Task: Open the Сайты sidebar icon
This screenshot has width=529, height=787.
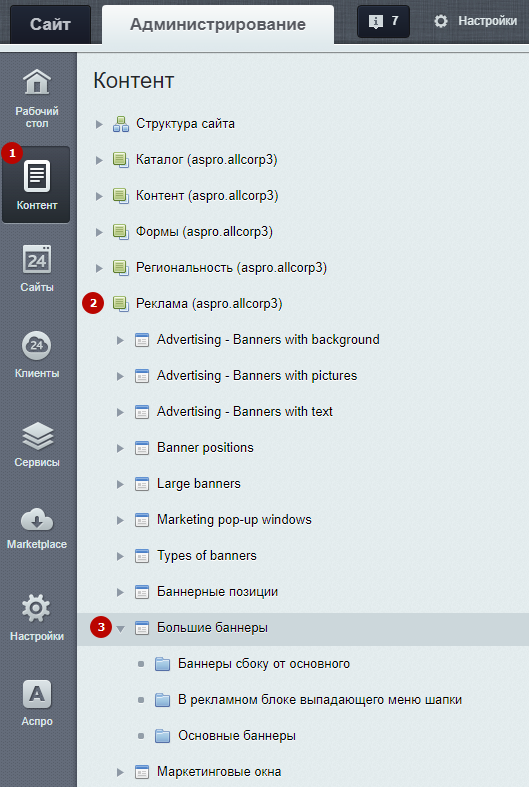Action: click(37, 259)
